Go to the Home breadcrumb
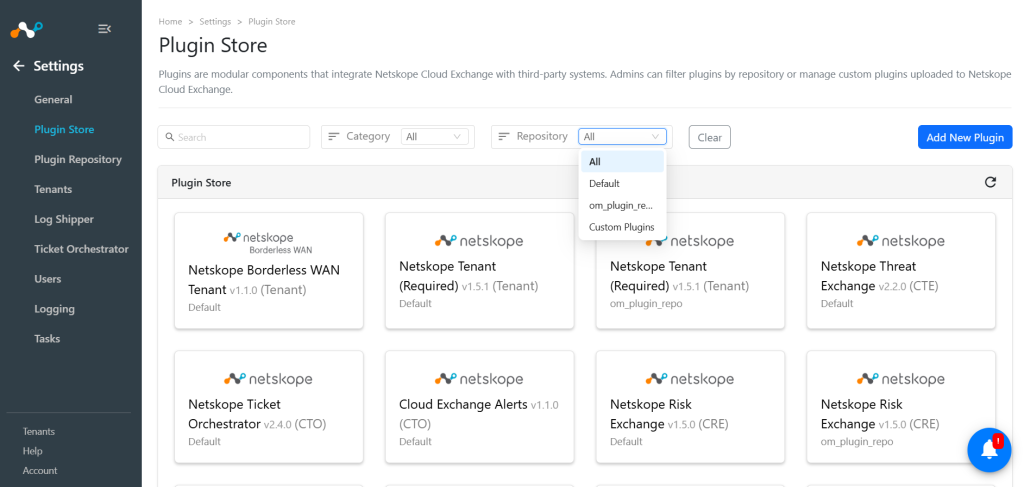The image size is (1024, 487). pyautogui.click(x=170, y=22)
